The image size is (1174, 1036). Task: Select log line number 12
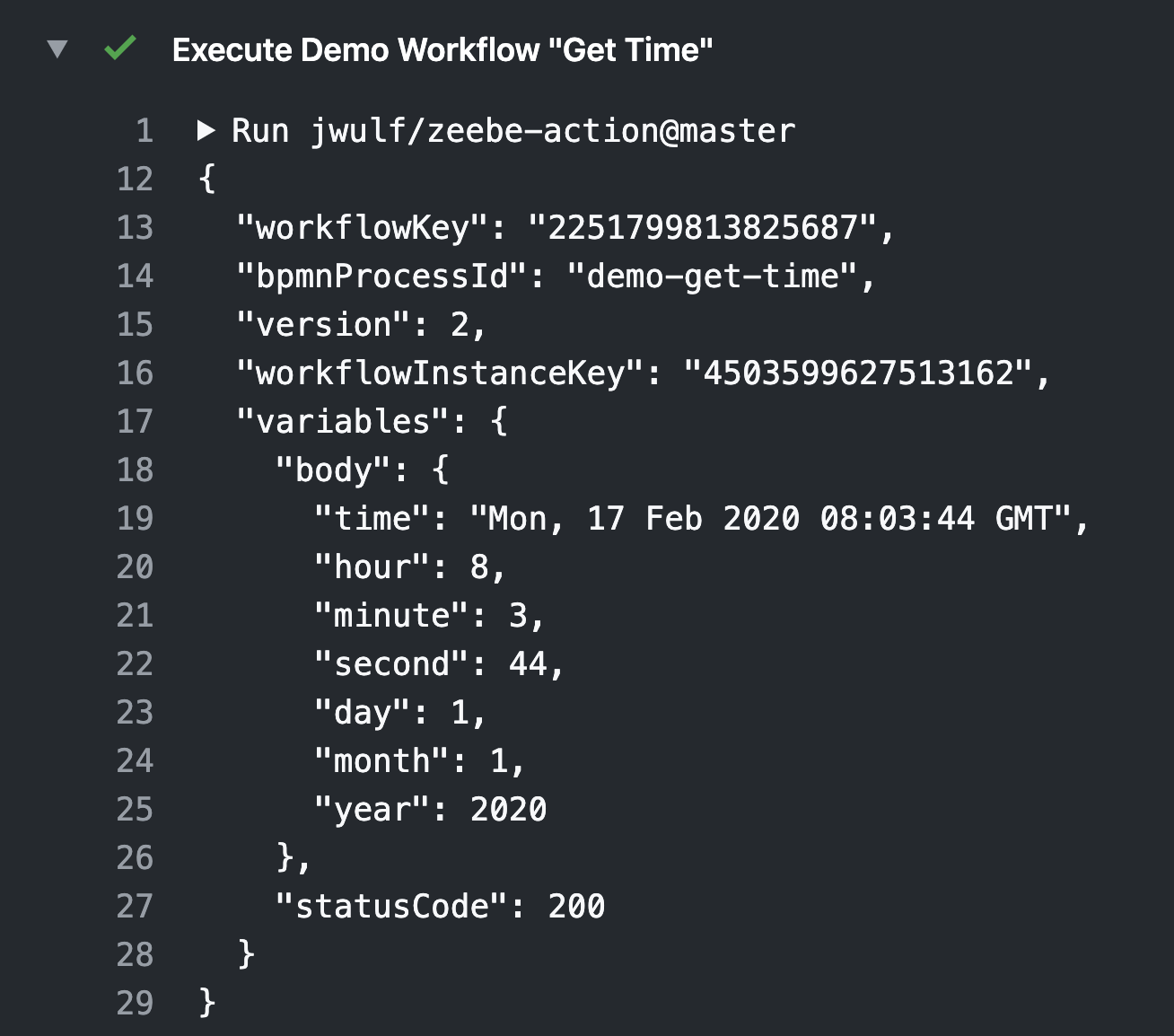(x=136, y=180)
